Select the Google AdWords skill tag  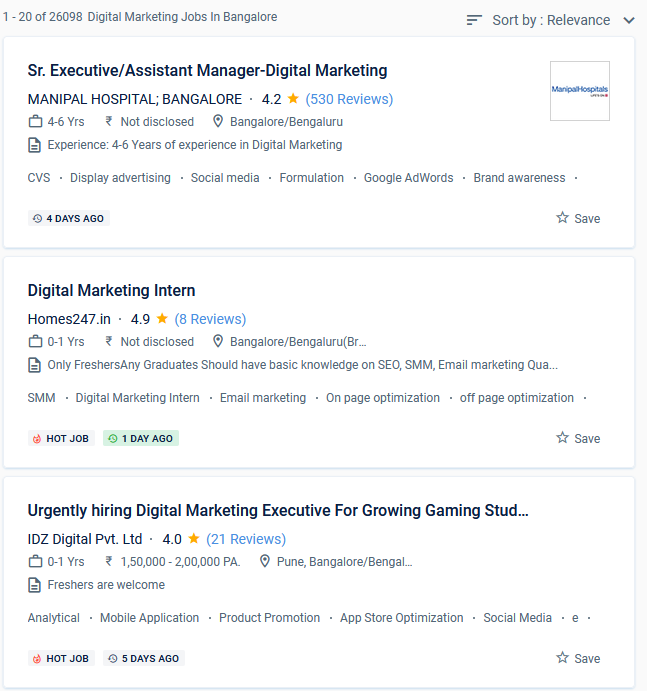pyautogui.click(x=409, y=178)
